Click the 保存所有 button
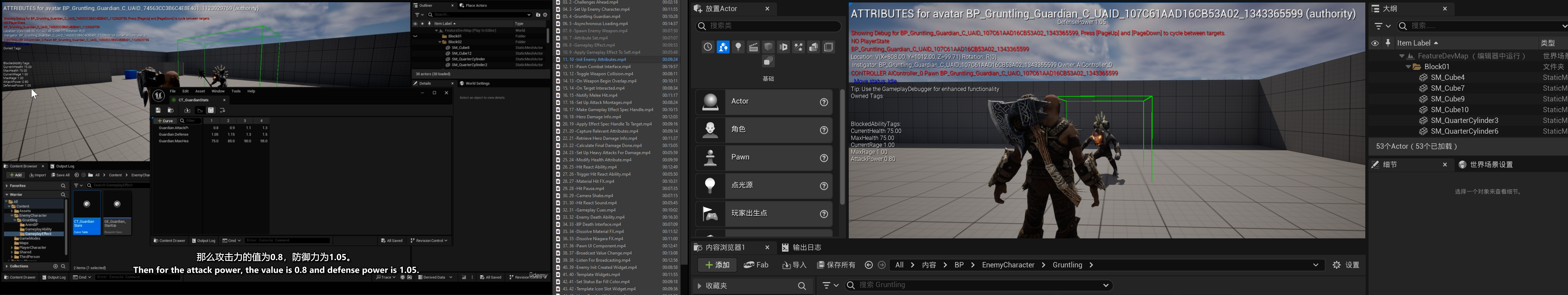1568x295 pixels. pyautogui.click(x=836, y=265)
